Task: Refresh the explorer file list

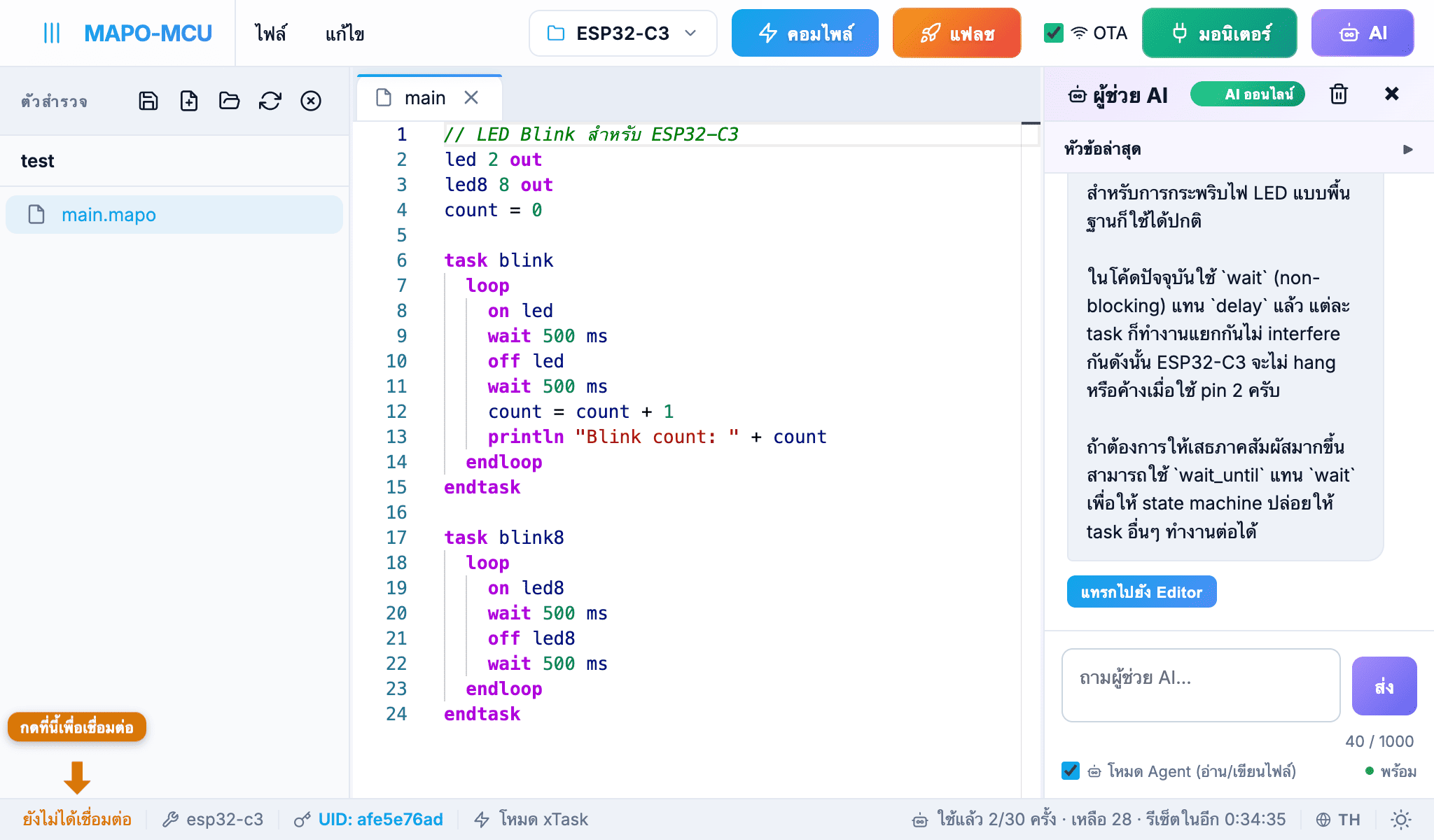Action: pyautogui.click(x=270, y=101)
